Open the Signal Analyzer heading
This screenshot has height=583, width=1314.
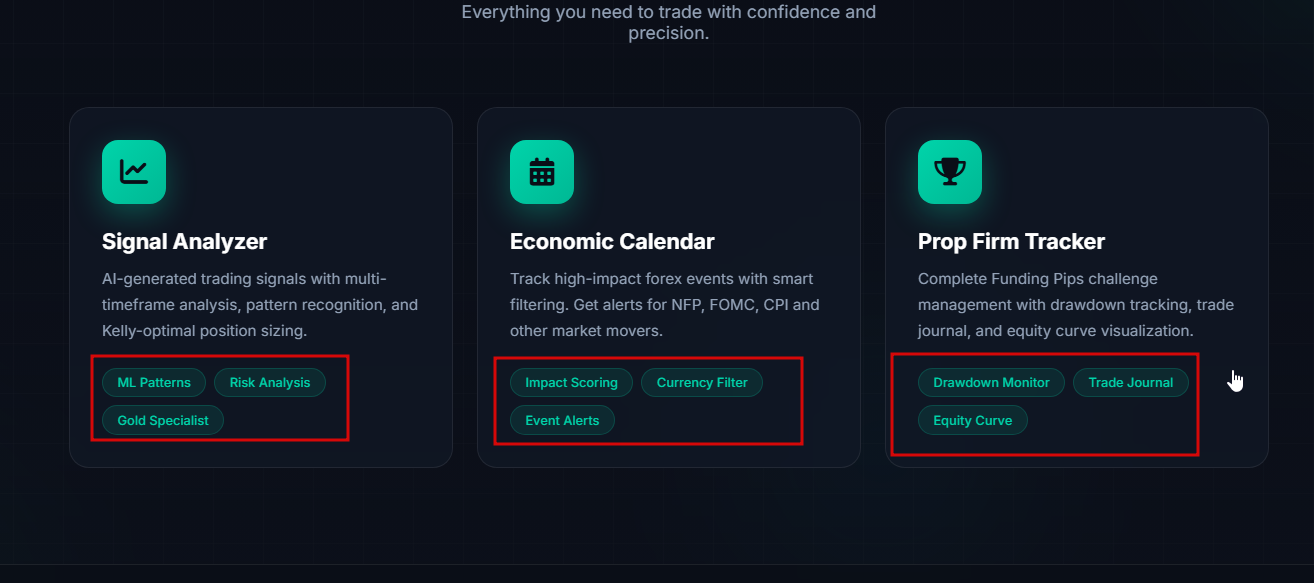[185, 241]
